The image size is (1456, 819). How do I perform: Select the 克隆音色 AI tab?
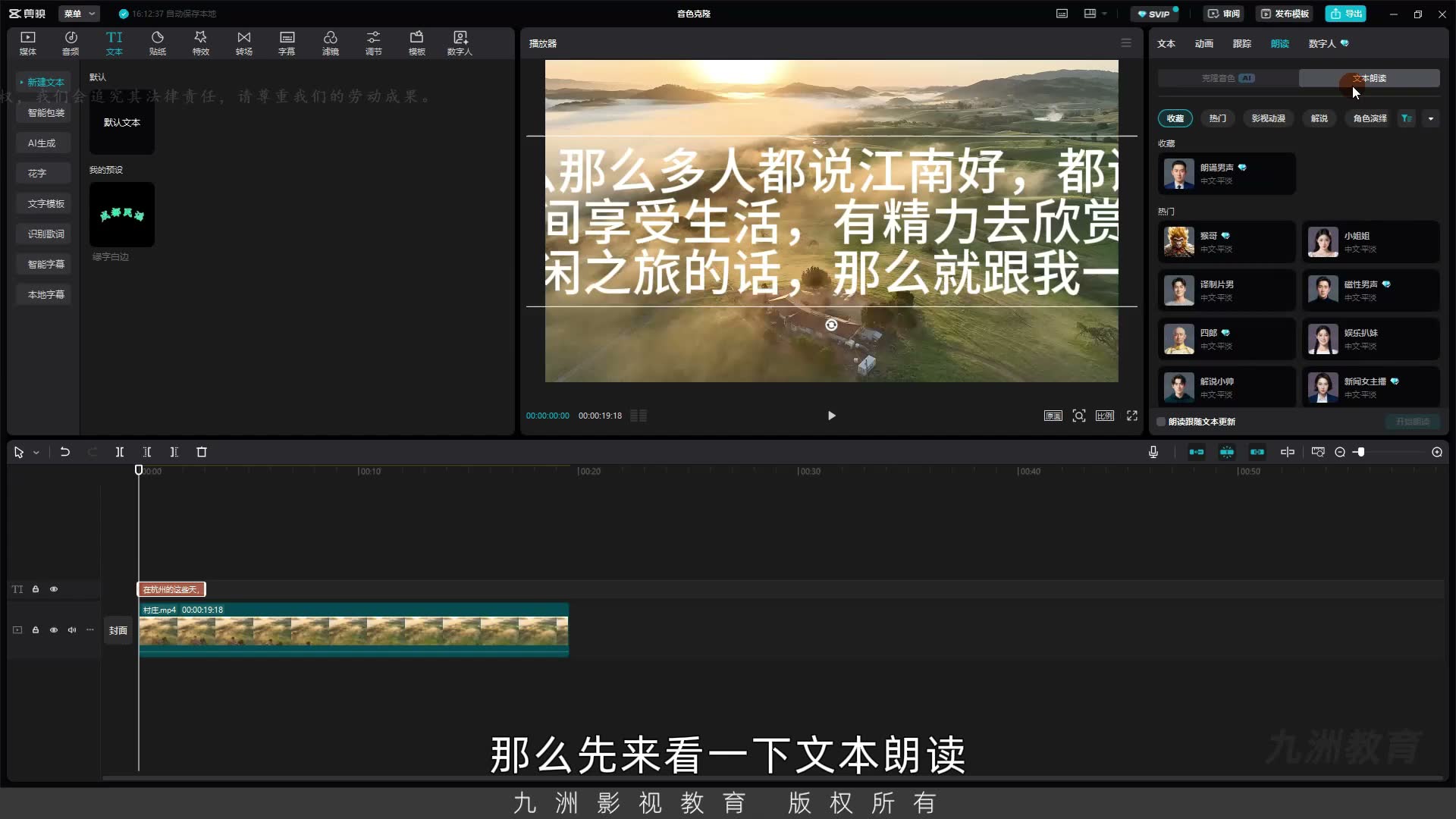coord(1228,78)
